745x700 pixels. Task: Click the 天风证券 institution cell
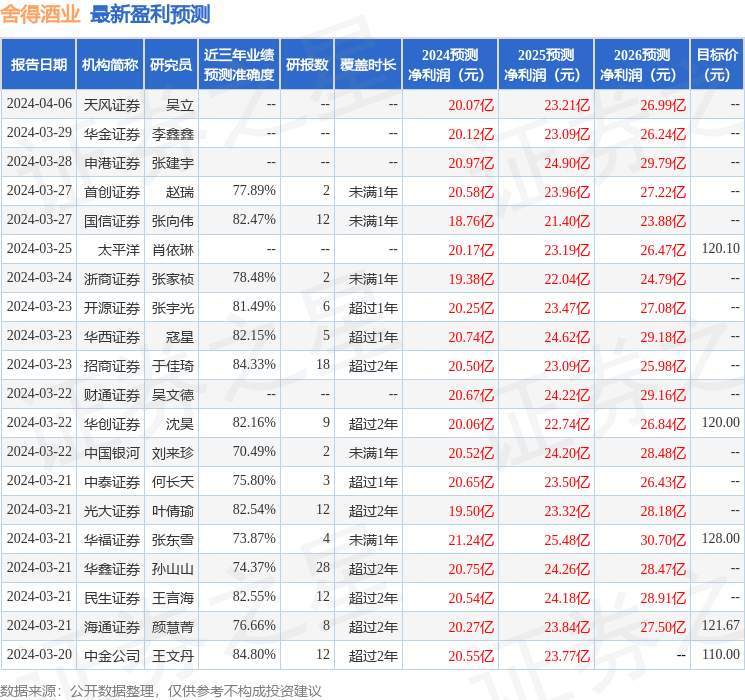(112, 105)
